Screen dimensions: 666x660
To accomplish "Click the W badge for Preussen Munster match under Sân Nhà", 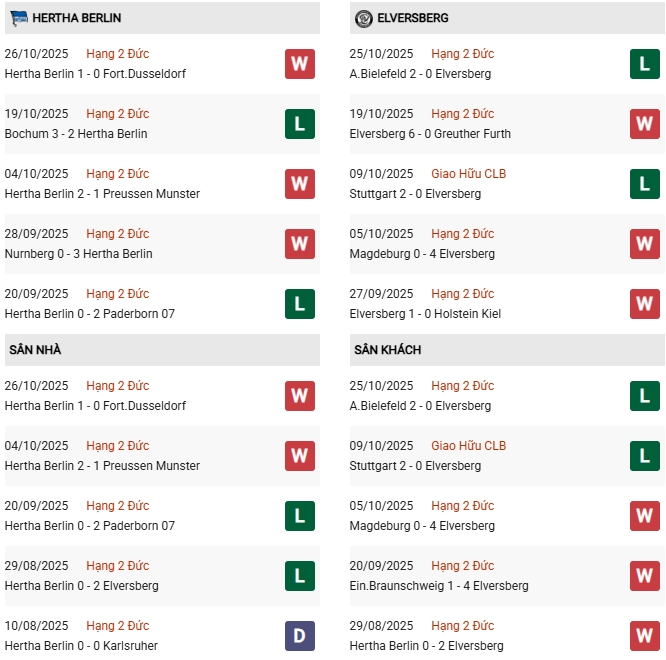I will (299, 456).
